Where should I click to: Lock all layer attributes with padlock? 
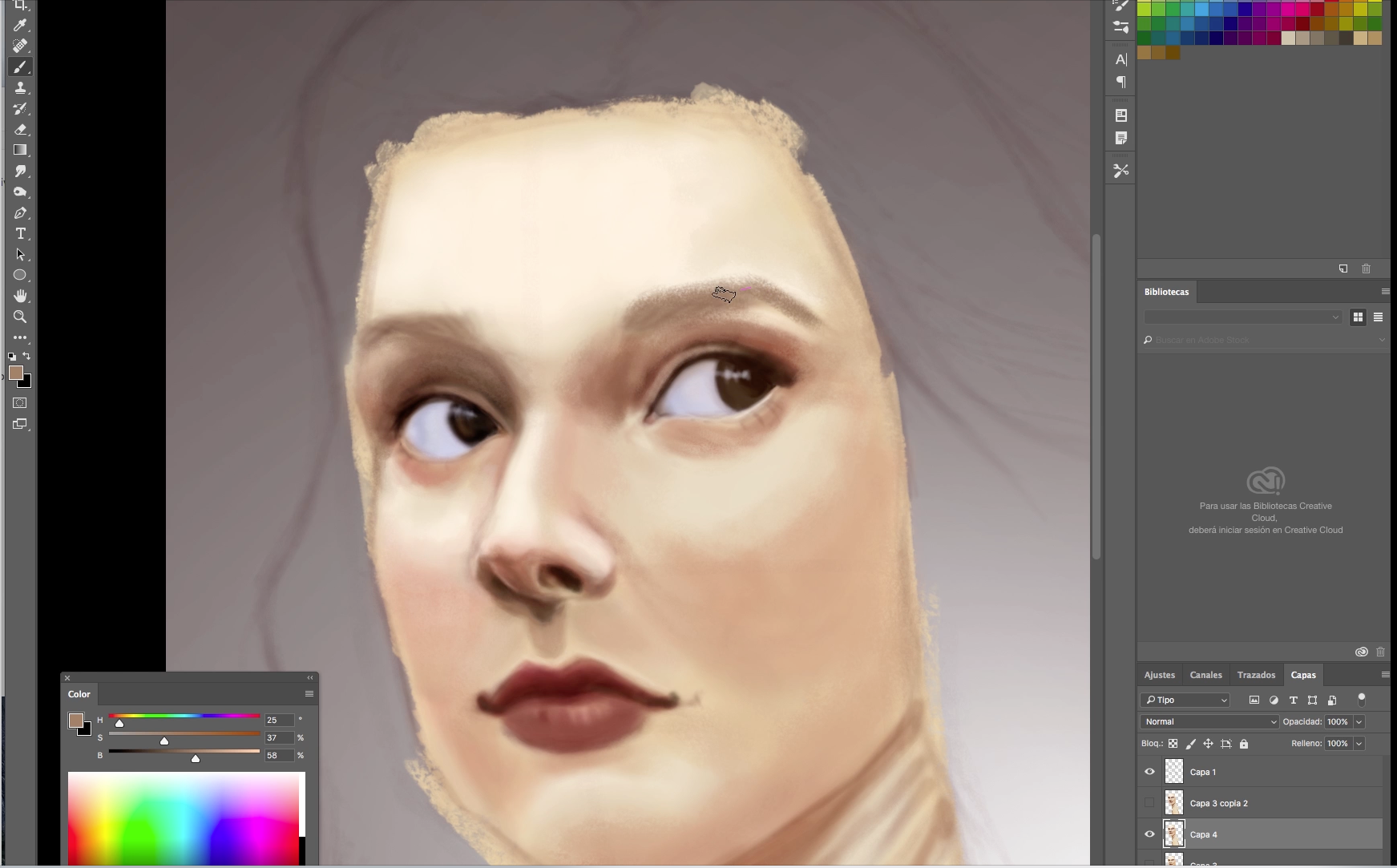pyautogui.click(x=1244, y=744)
